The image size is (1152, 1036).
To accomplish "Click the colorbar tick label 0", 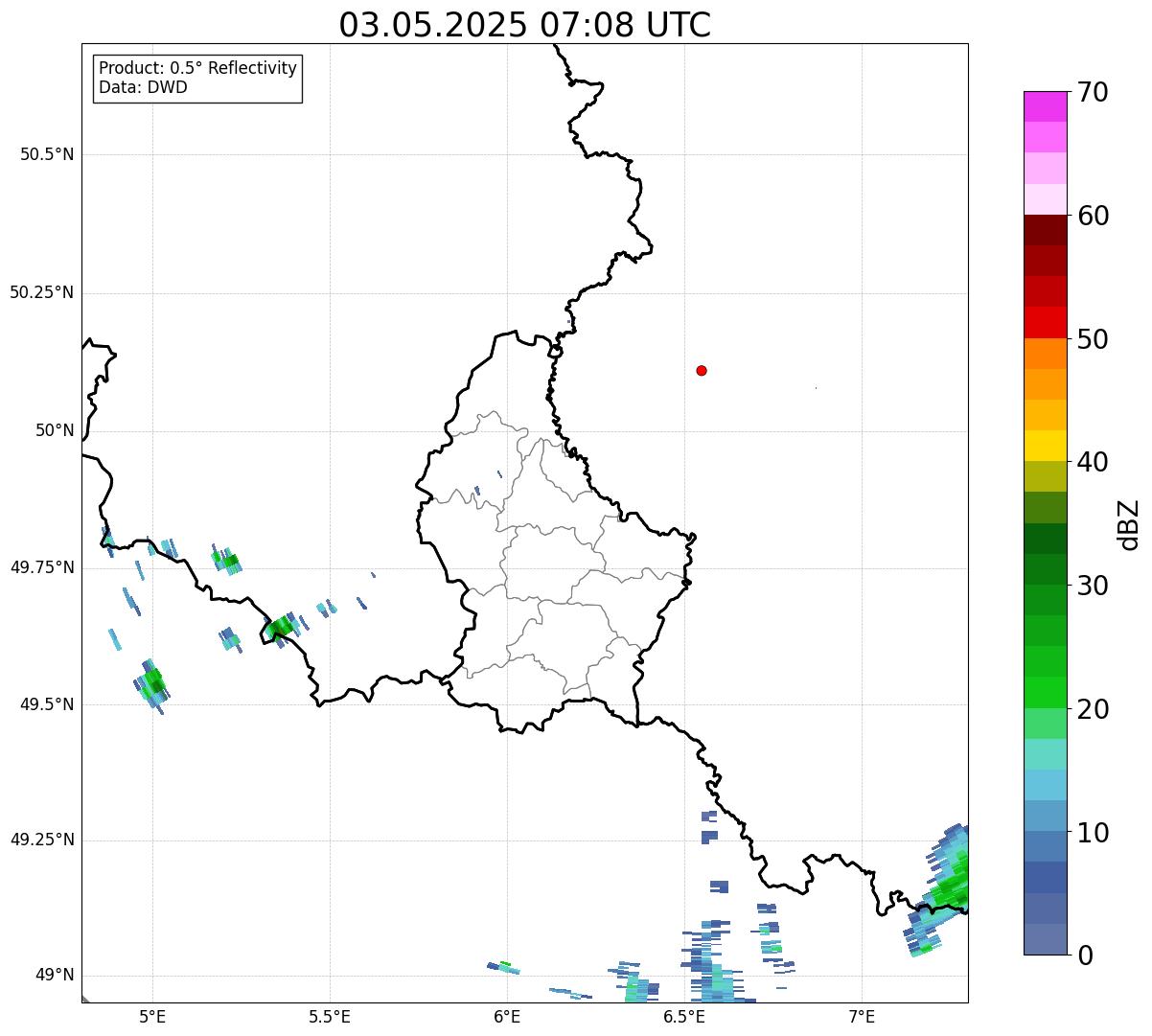I will 1083,955.
